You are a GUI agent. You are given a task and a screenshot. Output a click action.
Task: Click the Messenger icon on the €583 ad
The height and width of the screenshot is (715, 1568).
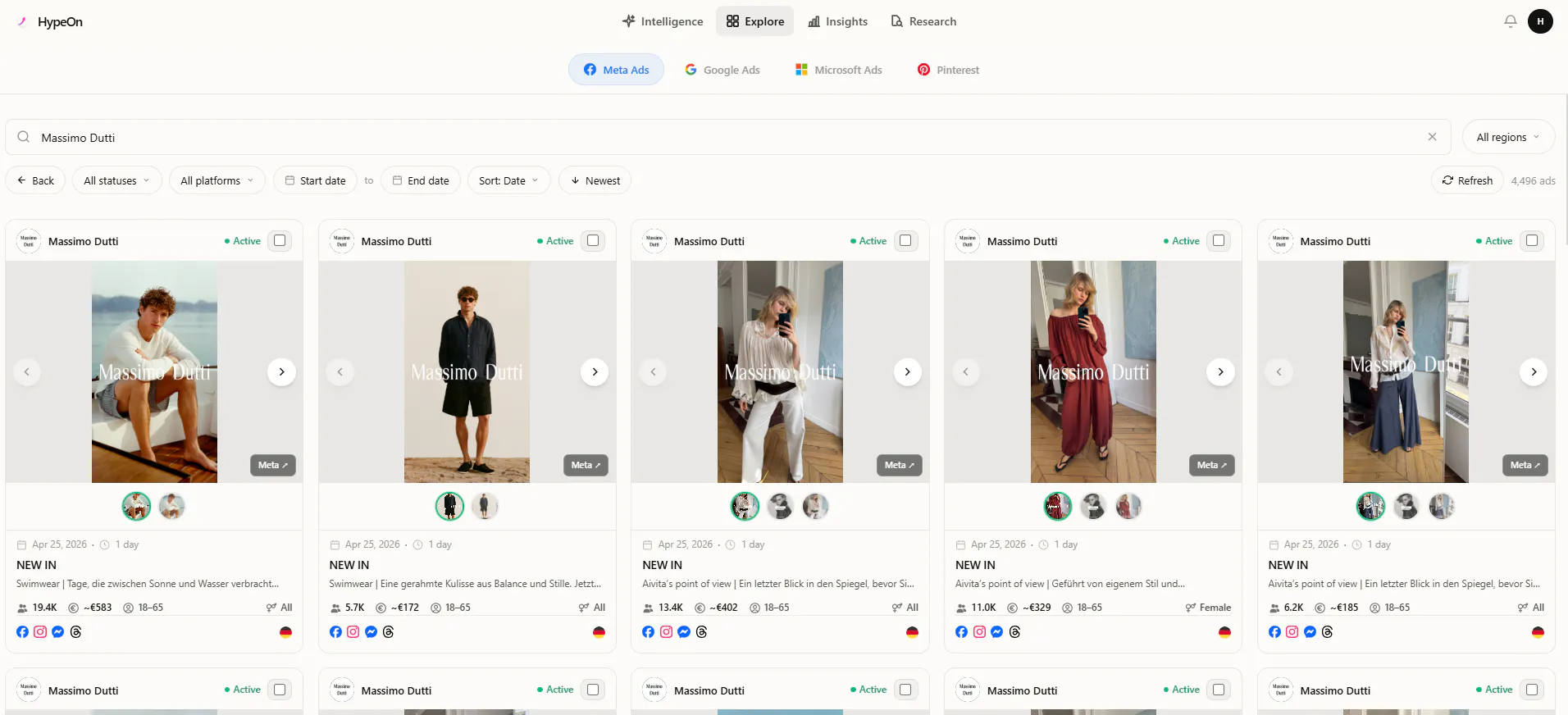[57, 632]
